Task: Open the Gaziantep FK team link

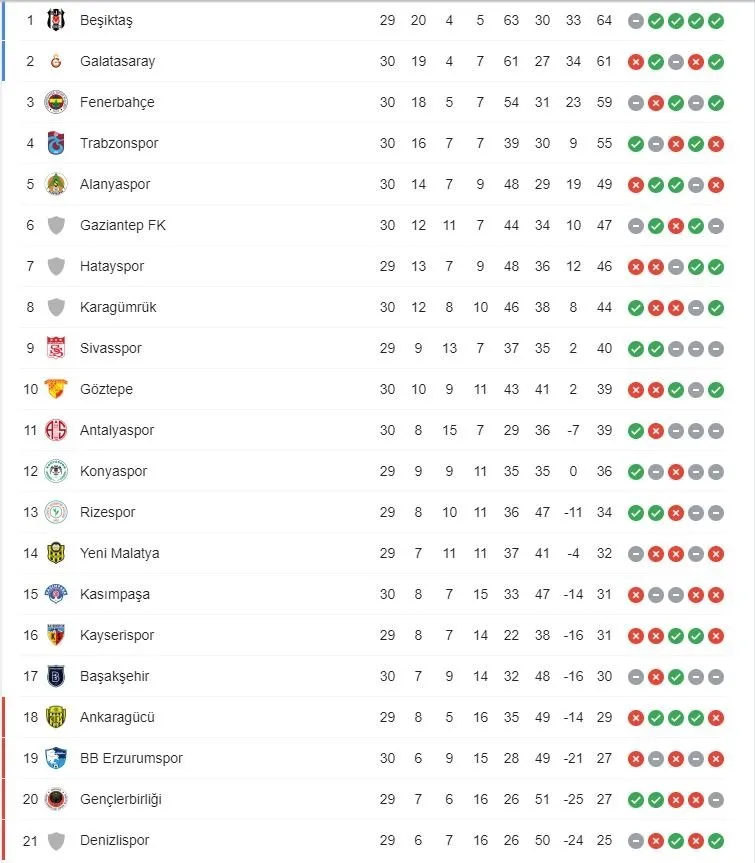Action: (123, 225)
